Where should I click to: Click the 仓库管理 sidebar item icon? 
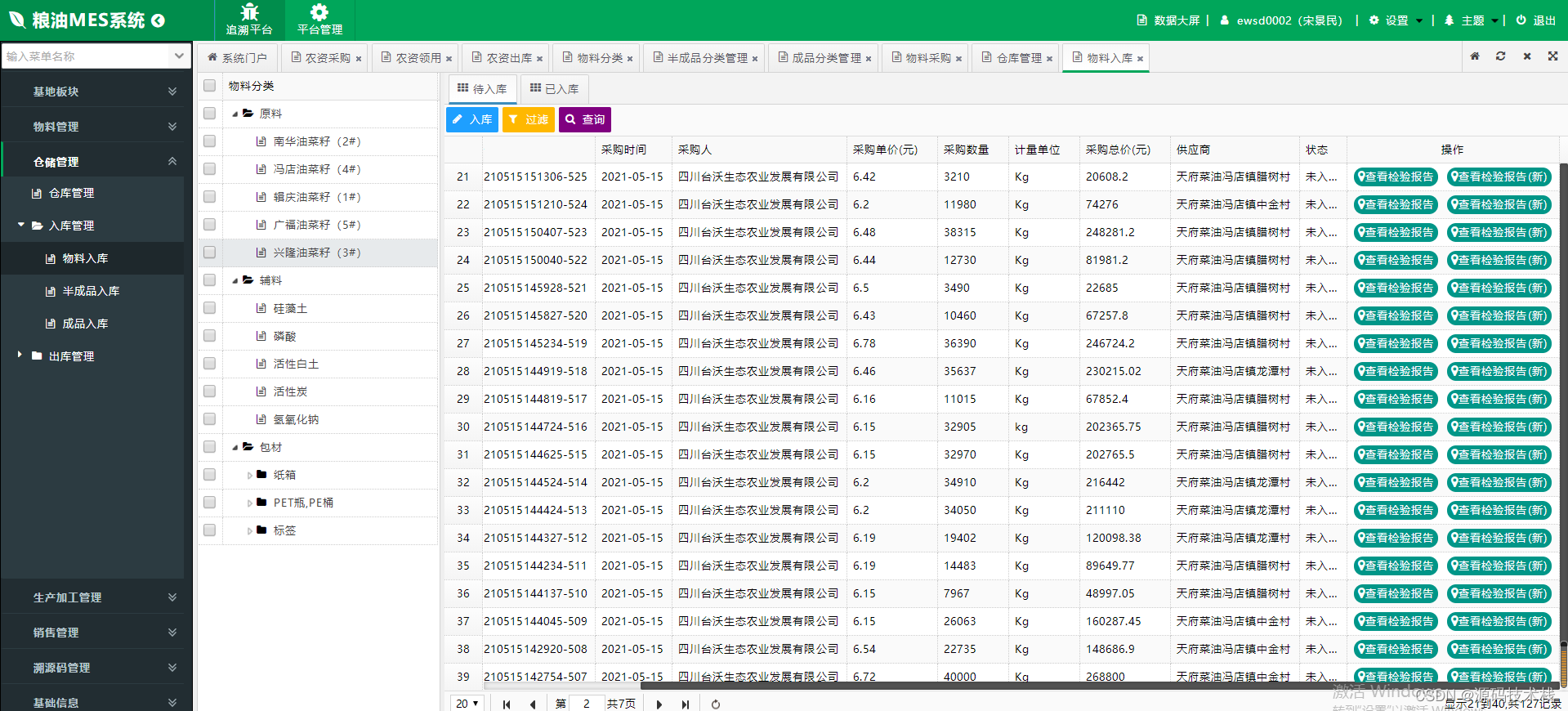37,194
